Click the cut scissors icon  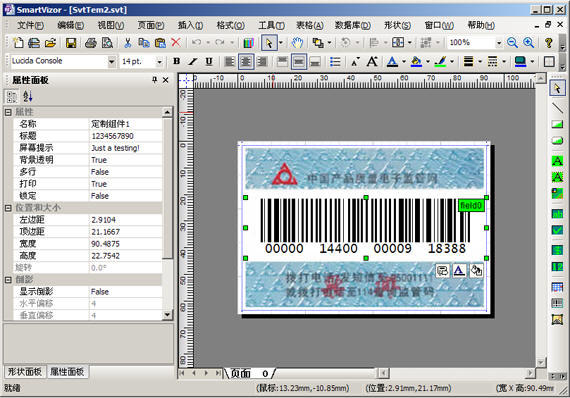(x=128, y=43)
